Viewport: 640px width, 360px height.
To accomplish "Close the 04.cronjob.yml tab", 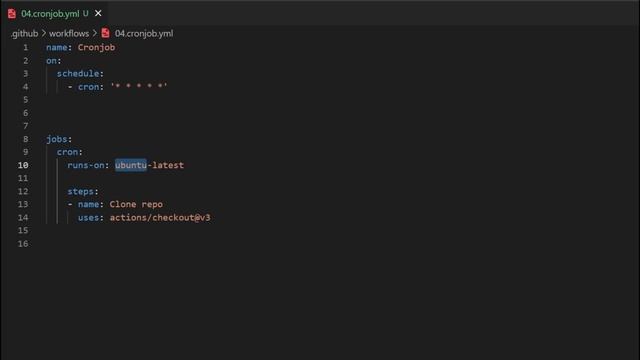I will pyautogui.click(x=98, y=13).
